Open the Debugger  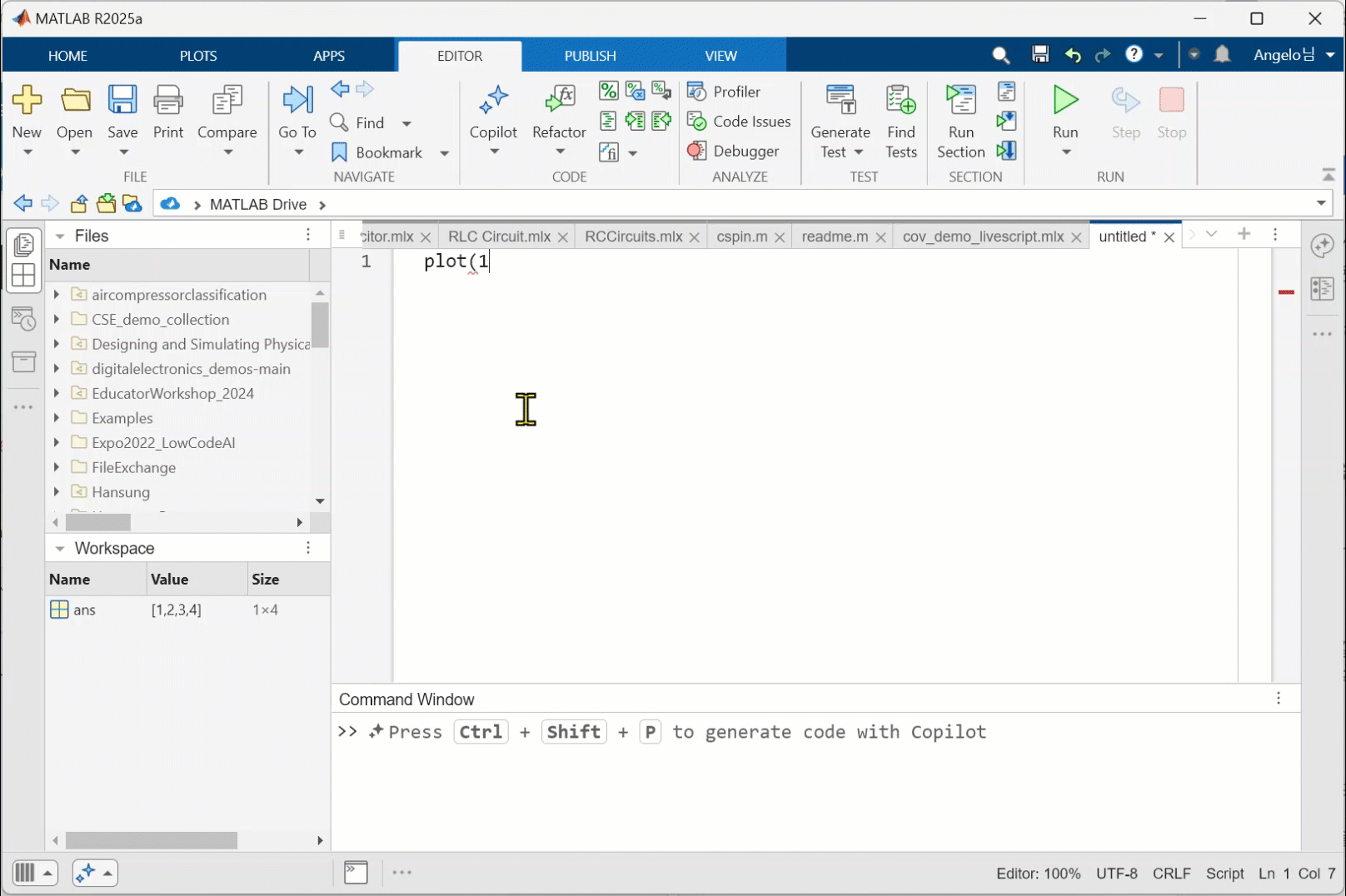click(x=733, y=151)
